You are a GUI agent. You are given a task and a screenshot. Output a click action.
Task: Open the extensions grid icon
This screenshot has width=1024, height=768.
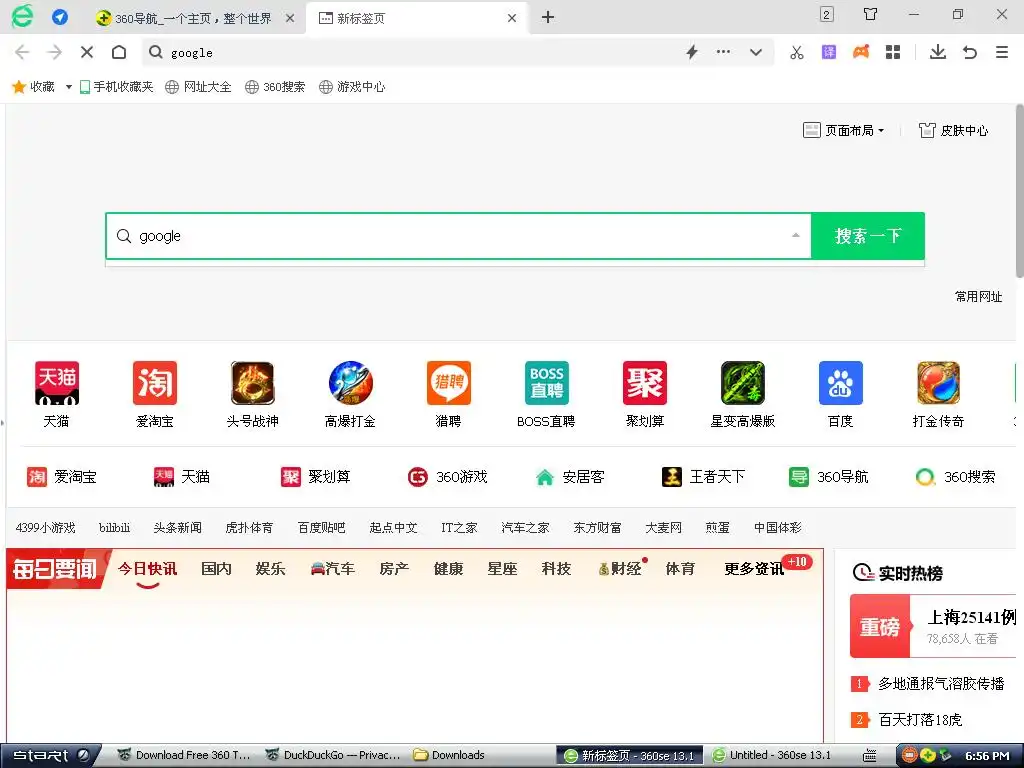893,52
